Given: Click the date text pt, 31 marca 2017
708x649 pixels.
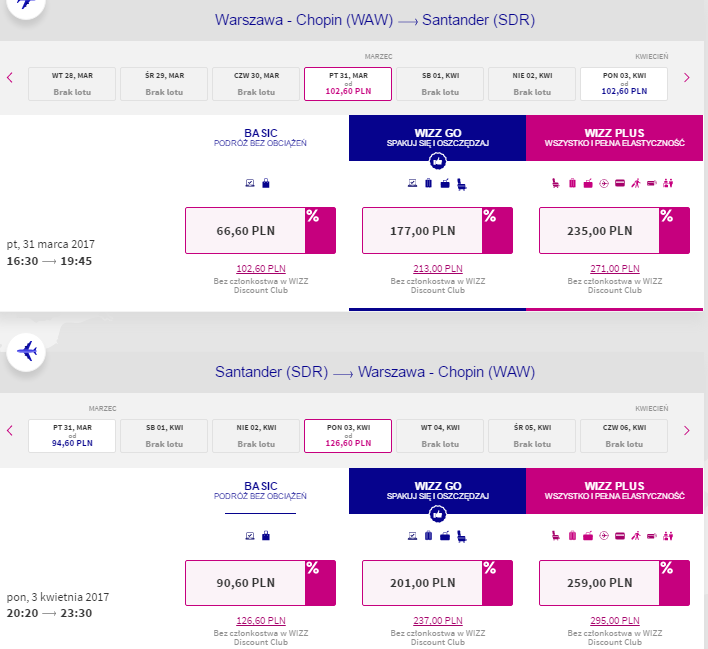Looking at the screenshot, I should [51, 244].
